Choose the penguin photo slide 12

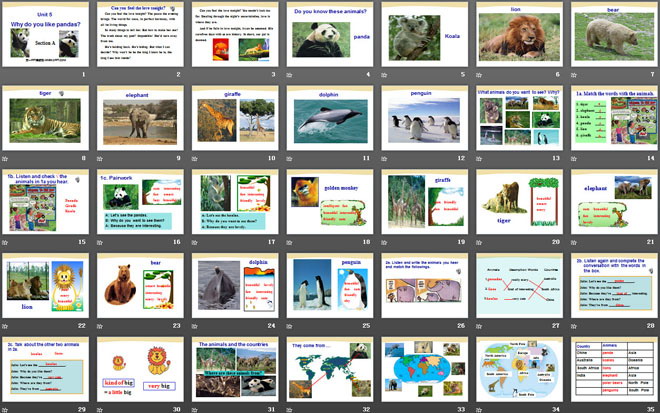click(x=423, y=119)
